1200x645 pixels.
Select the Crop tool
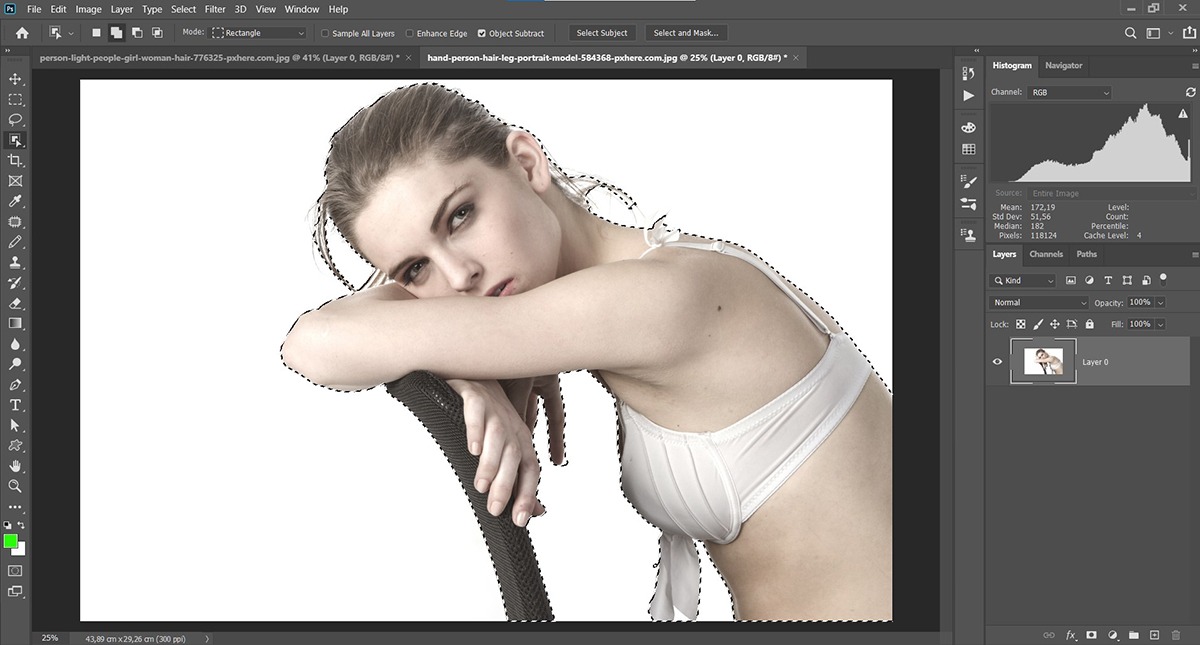(15, 161)
